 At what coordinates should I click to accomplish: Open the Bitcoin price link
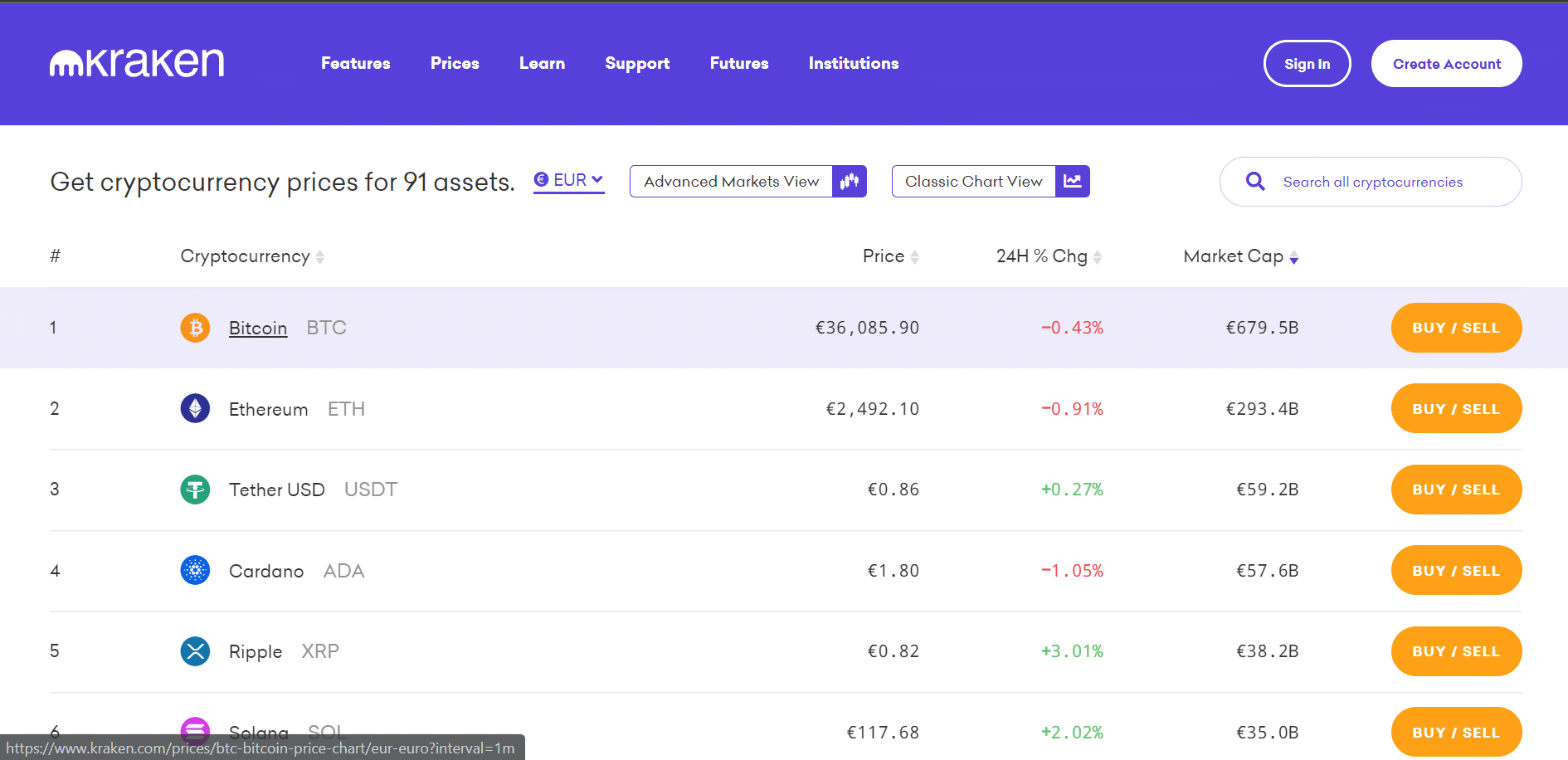tap(258, 329)
